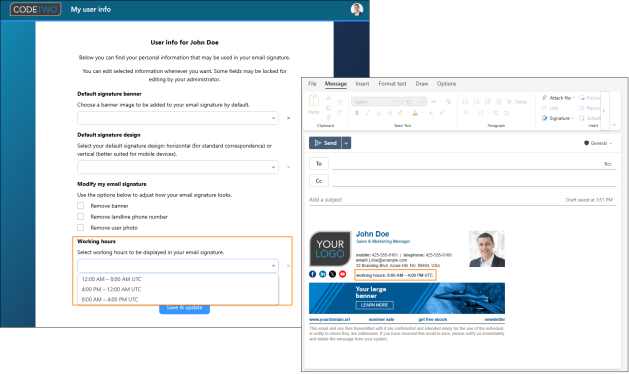Clear the Default signature design selection
The width and height of the screenshot is (629, 374).
pyautogui.click(x=288, y=167)
